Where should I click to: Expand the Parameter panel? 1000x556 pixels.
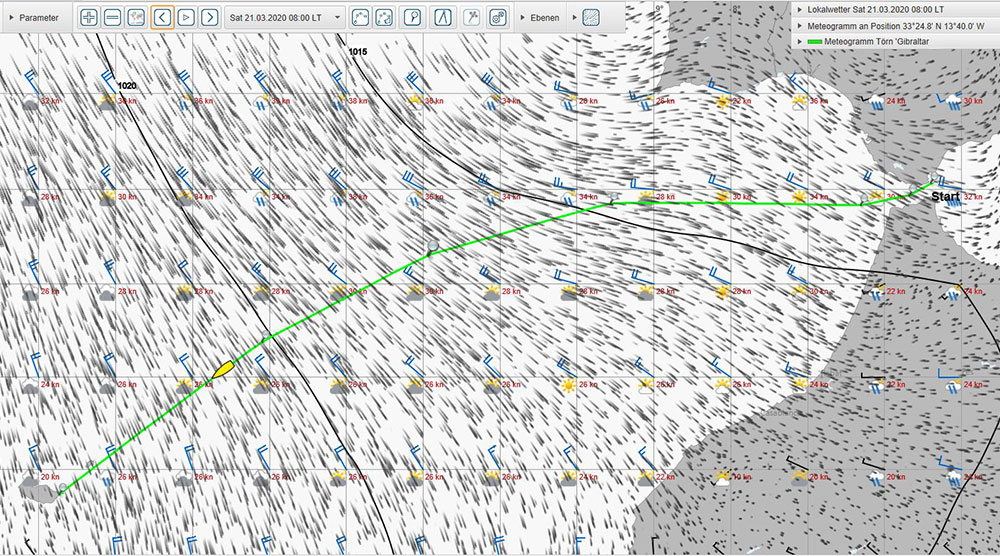(33, 17)
